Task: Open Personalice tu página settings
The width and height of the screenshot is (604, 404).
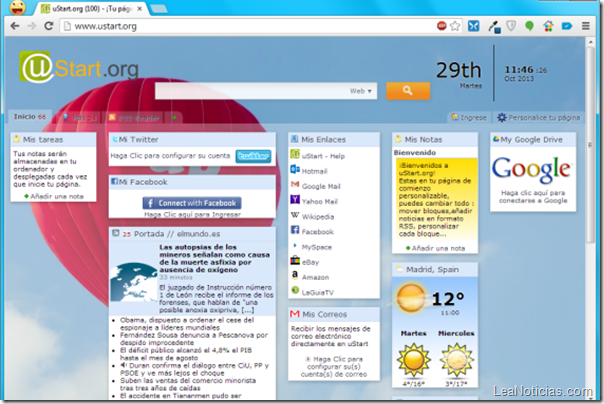Action: point(538,117)
